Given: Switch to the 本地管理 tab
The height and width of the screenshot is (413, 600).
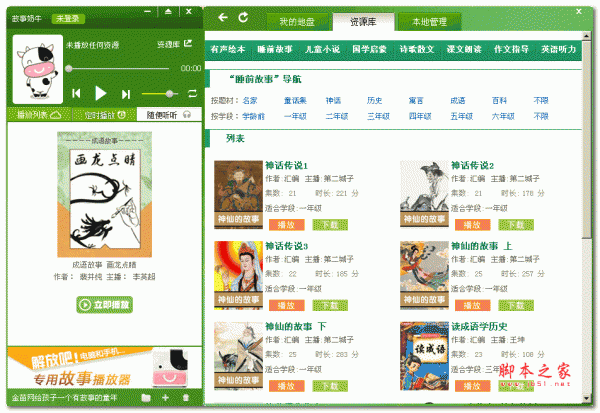Looking at the screenshot, I should pyautogui.click(x=429, y=22).
